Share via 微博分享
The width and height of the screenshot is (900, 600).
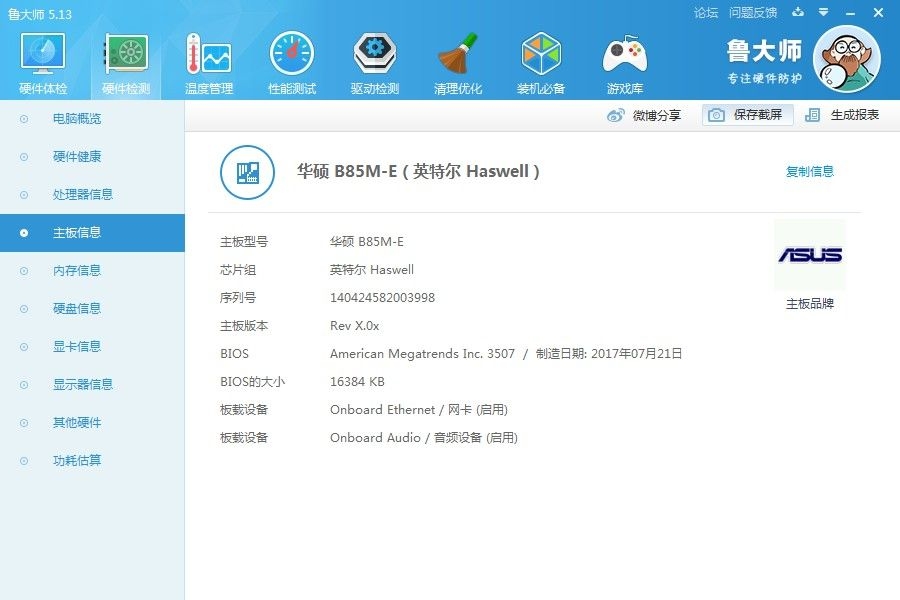(643, 115)
